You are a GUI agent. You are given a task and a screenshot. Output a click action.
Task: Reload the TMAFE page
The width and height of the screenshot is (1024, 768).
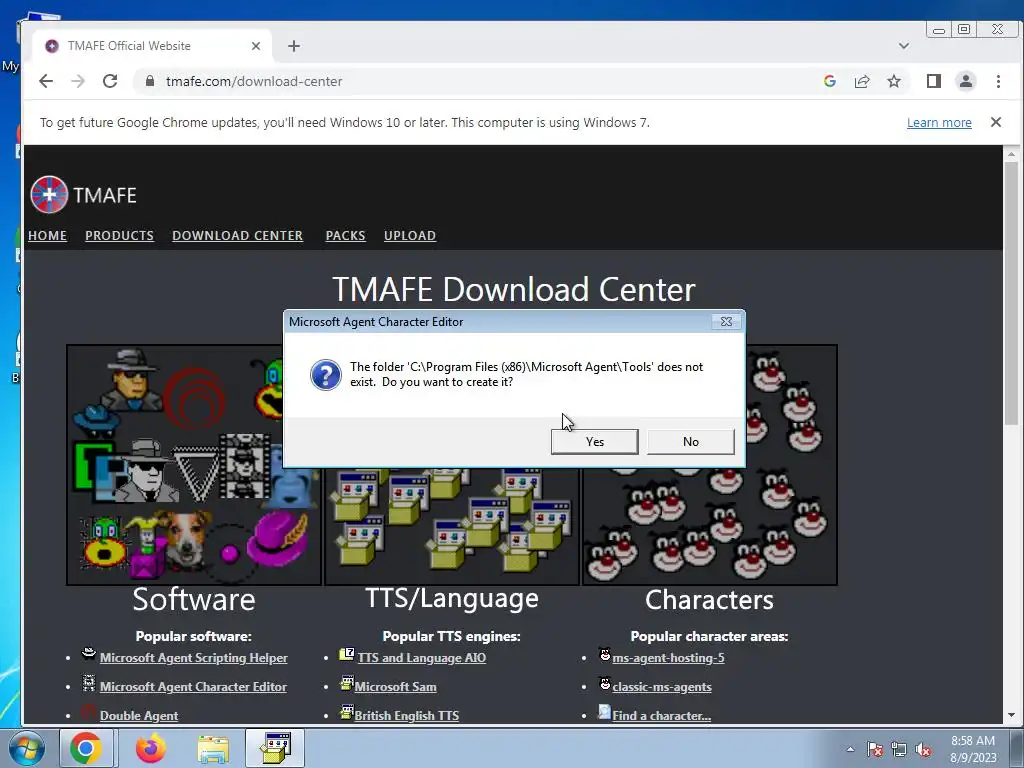pos(110,81)
